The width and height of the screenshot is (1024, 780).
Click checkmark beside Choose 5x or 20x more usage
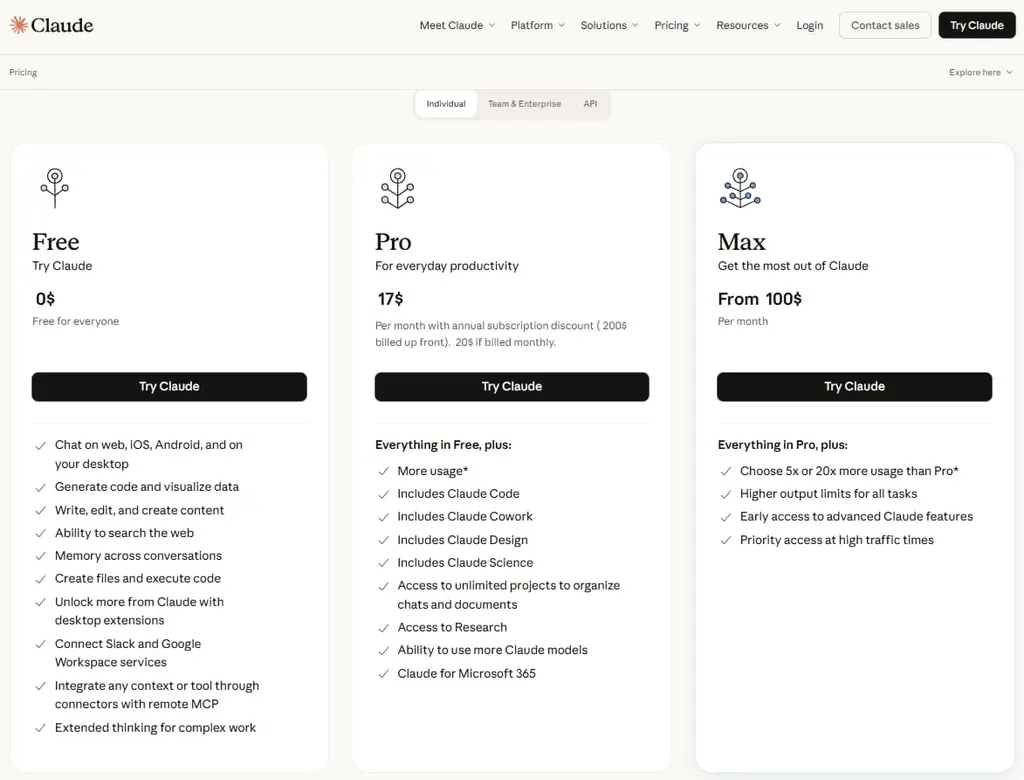click(726, 472)
